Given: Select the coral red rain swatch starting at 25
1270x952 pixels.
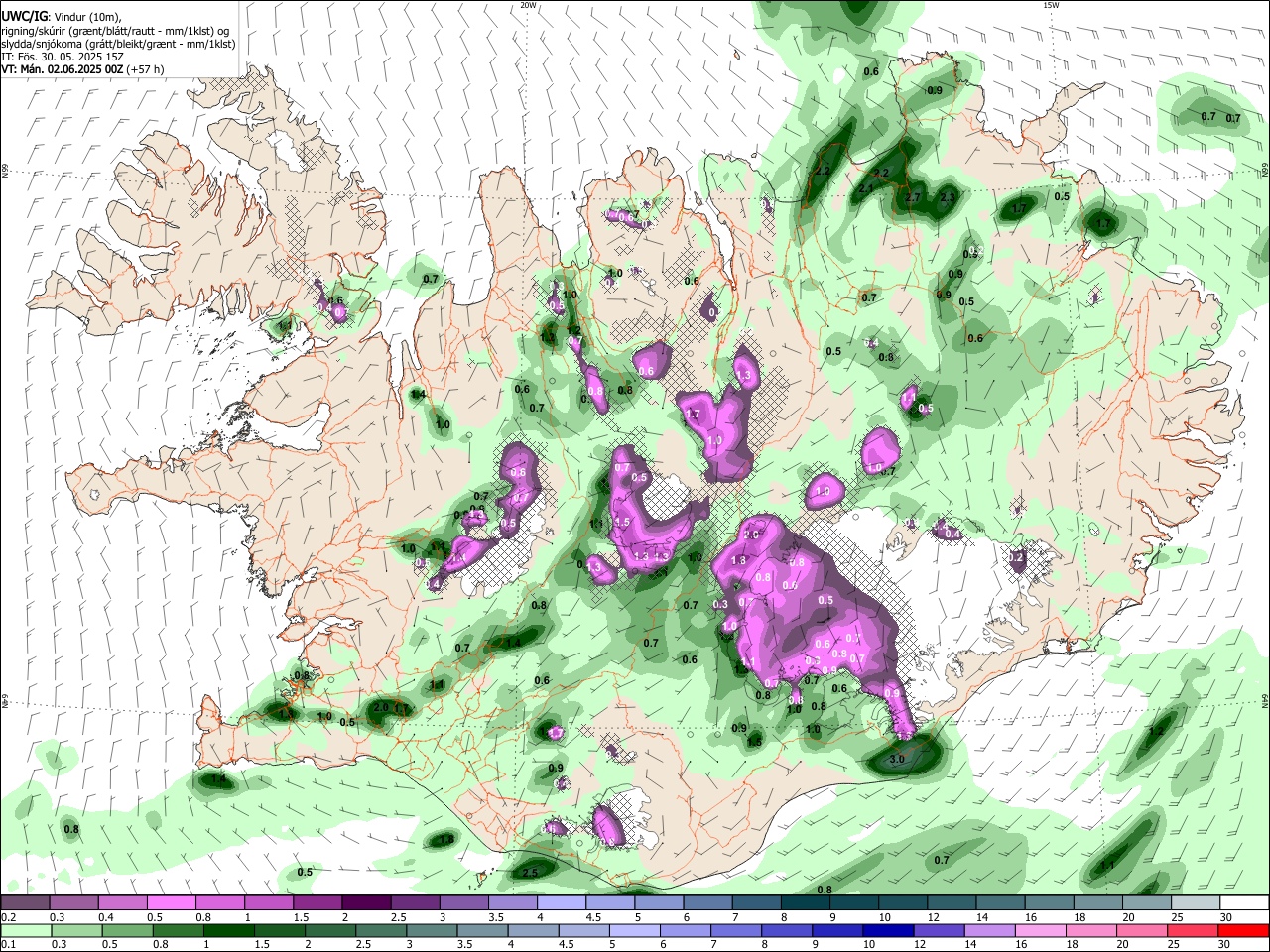Looking at the screenshot, I should [x=1194, y=931].
